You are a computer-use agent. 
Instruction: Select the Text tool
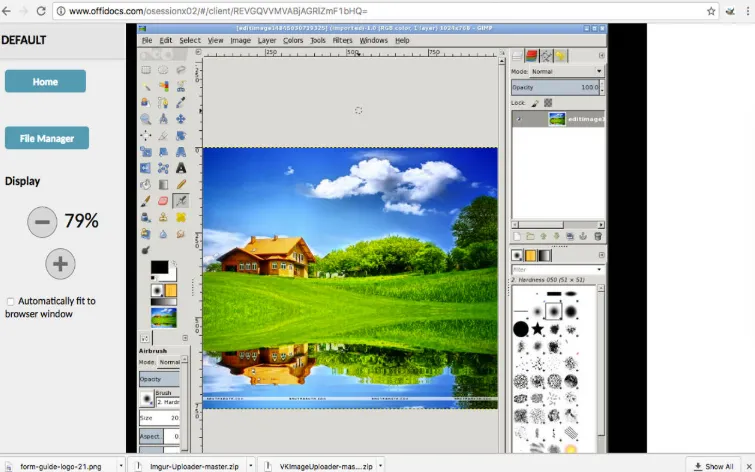[x=181, y=168]
